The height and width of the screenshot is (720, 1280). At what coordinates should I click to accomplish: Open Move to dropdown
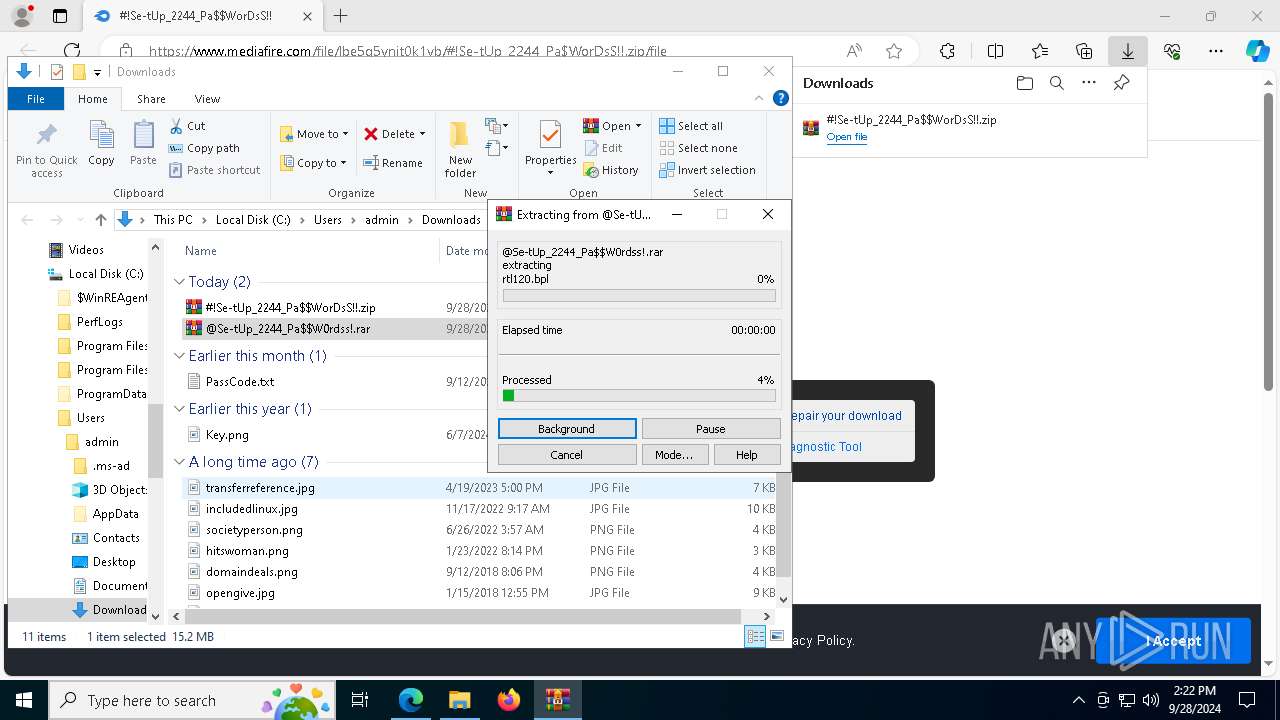pos(314,134)
